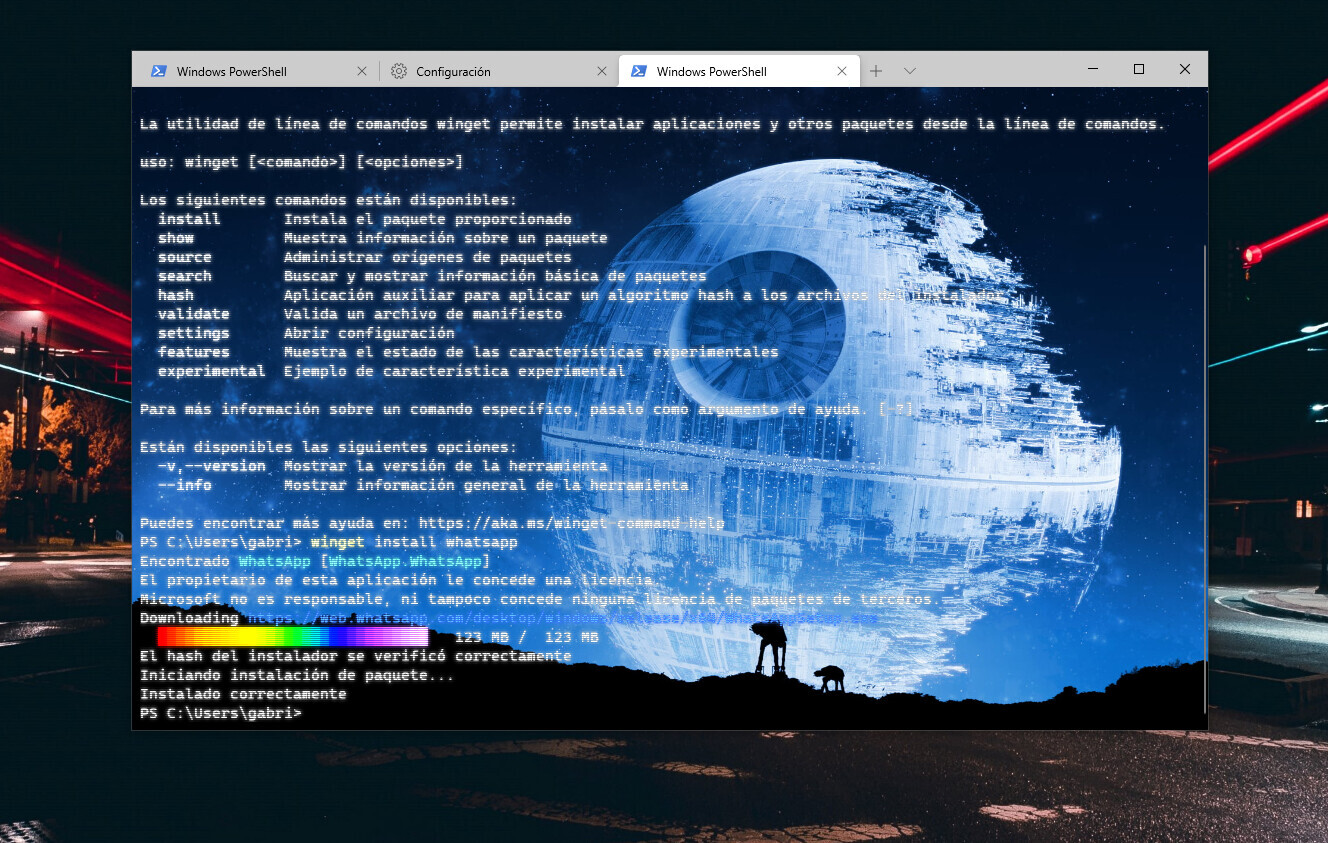Click the 'experimental' command name
This screenshot has width=1328, height=843.
(x=211, y=371)
